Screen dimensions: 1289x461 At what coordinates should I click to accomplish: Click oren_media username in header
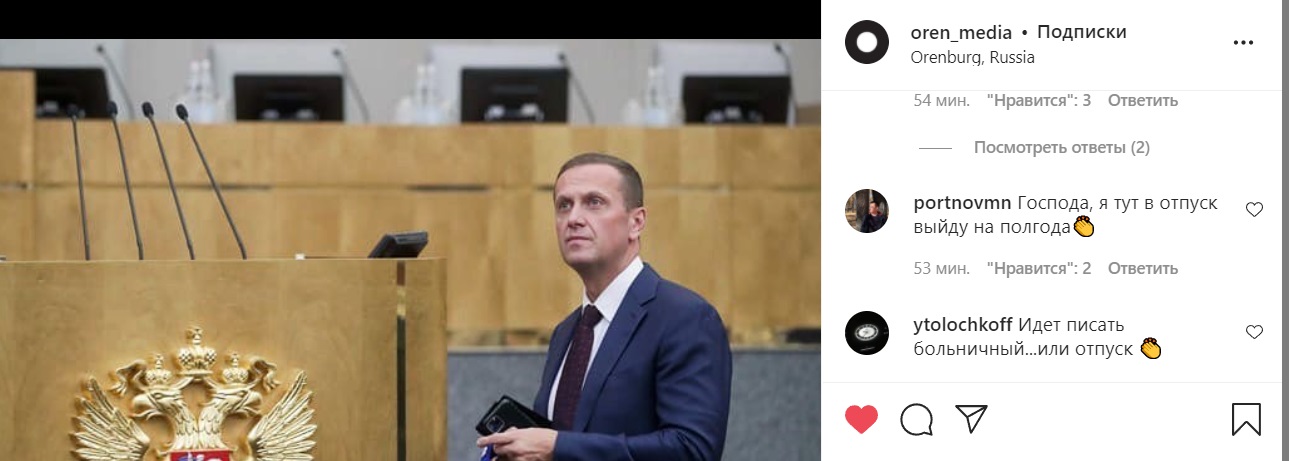tap(961, 32)
